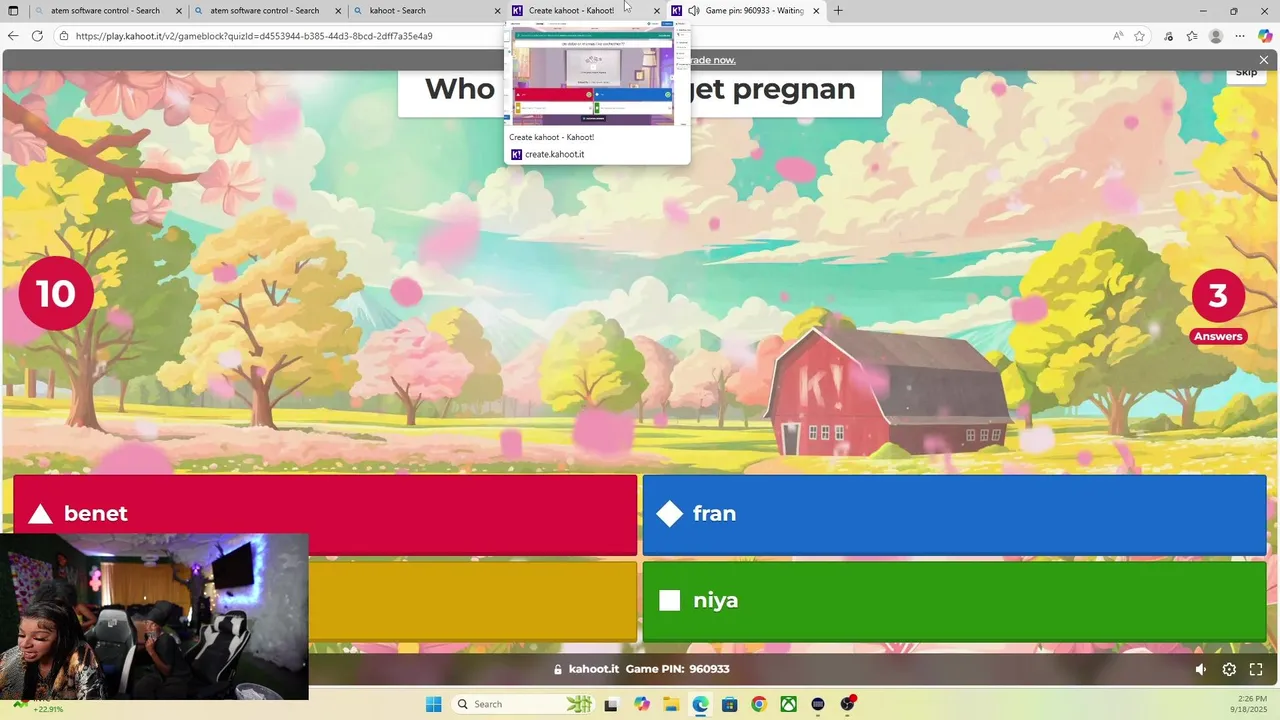Select the red 'benet' answer
This screenshot has height=720, width=1280.
325,514
